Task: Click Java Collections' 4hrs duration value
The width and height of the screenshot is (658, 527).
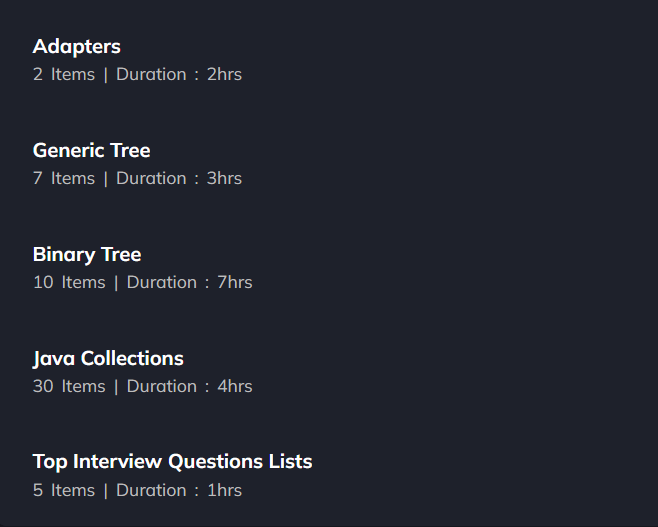Action: (235, 386)
